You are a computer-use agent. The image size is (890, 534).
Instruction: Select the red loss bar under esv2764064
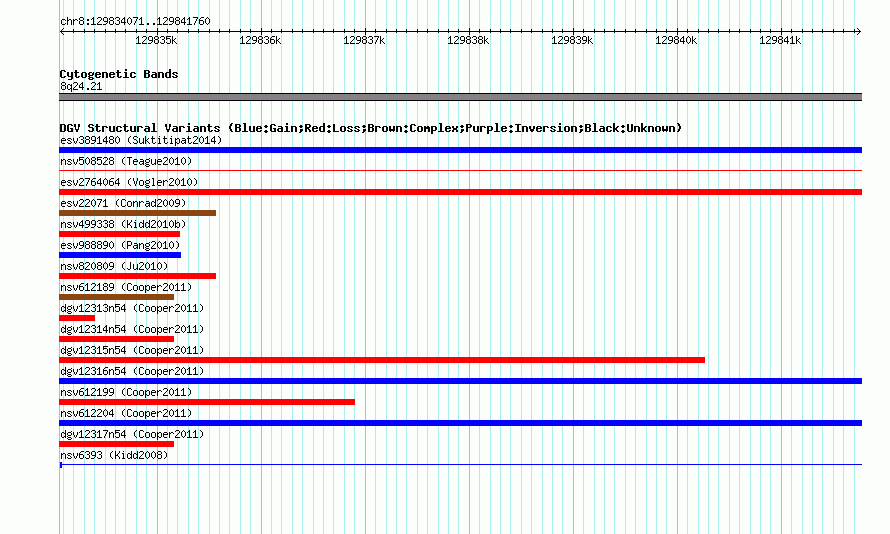pos(460,192)
